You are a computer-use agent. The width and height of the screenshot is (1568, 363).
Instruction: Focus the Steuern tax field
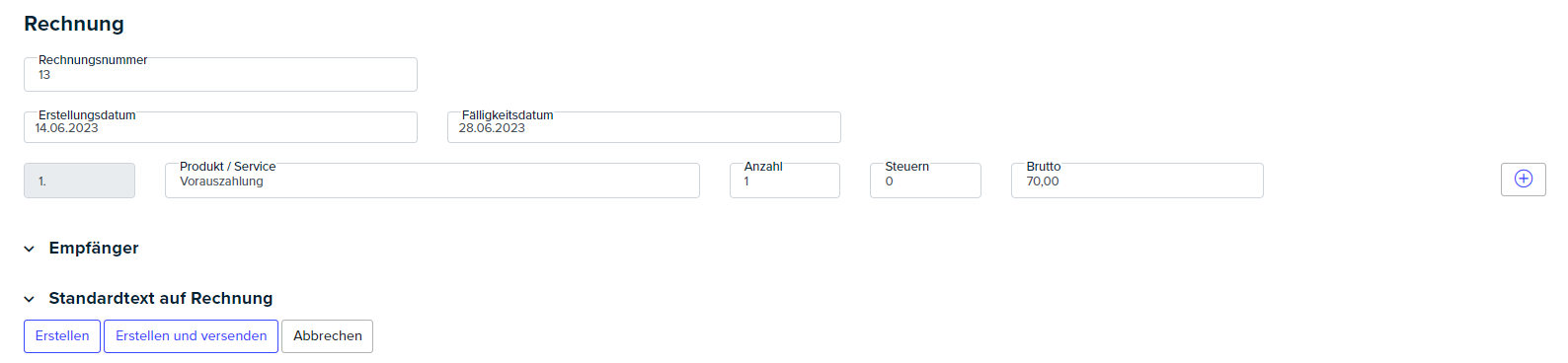[925, 181]
